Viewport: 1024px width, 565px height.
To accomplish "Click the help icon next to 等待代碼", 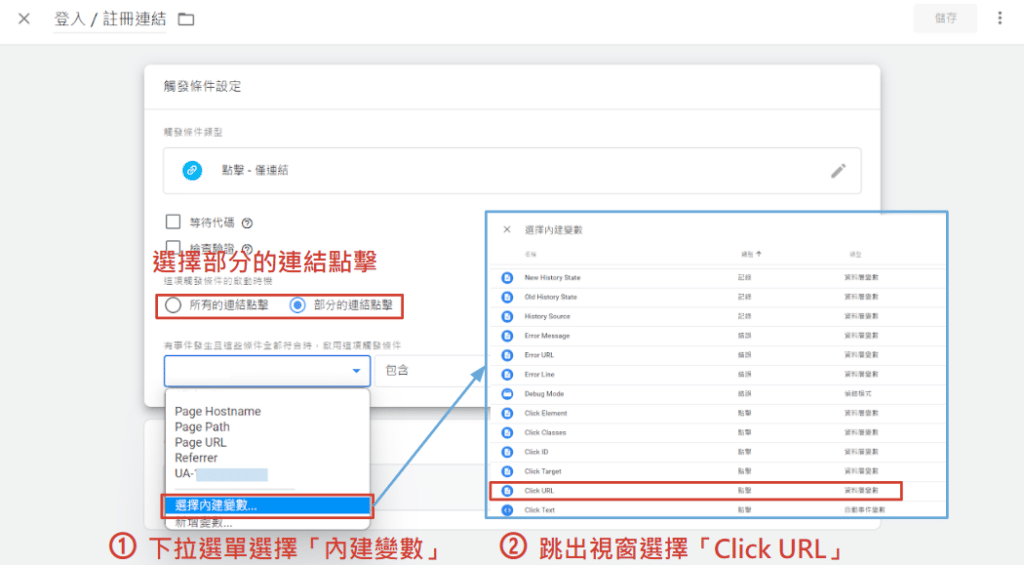I will tap(247, 223).
